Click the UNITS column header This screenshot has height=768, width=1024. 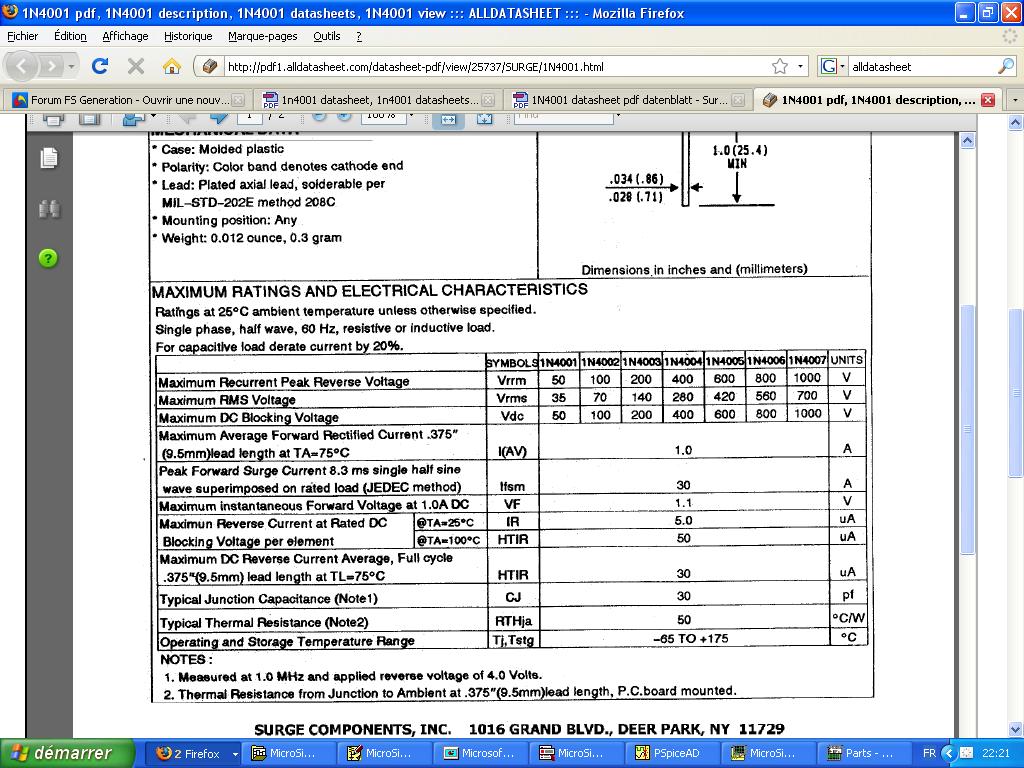[x=846, y=360]
